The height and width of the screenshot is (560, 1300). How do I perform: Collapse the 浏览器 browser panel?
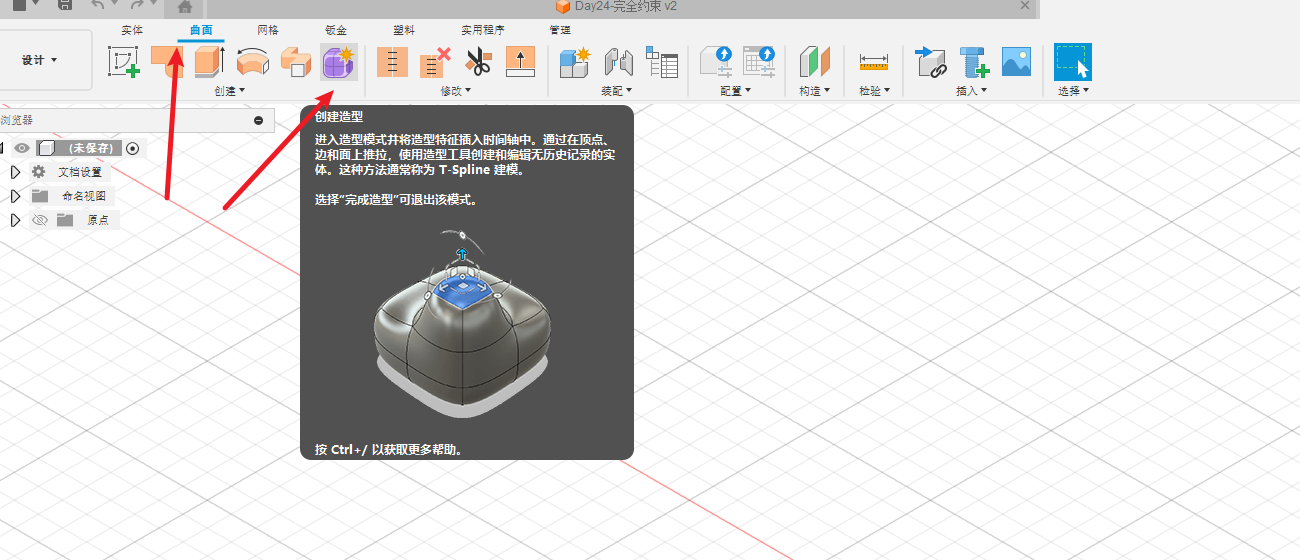[258, 120]
